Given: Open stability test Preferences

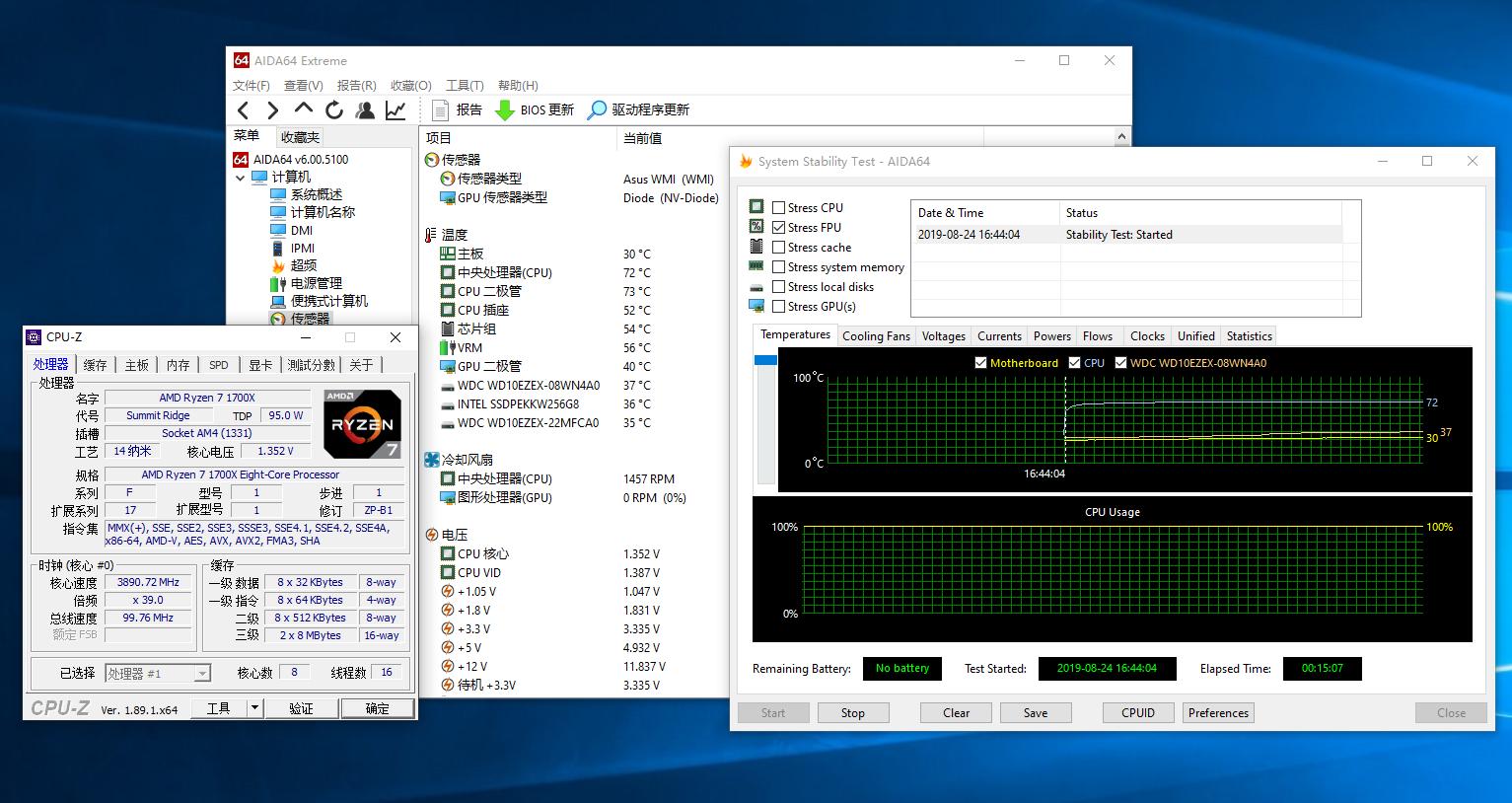Looking at the screenshot, I should (x=1219, y=712).
